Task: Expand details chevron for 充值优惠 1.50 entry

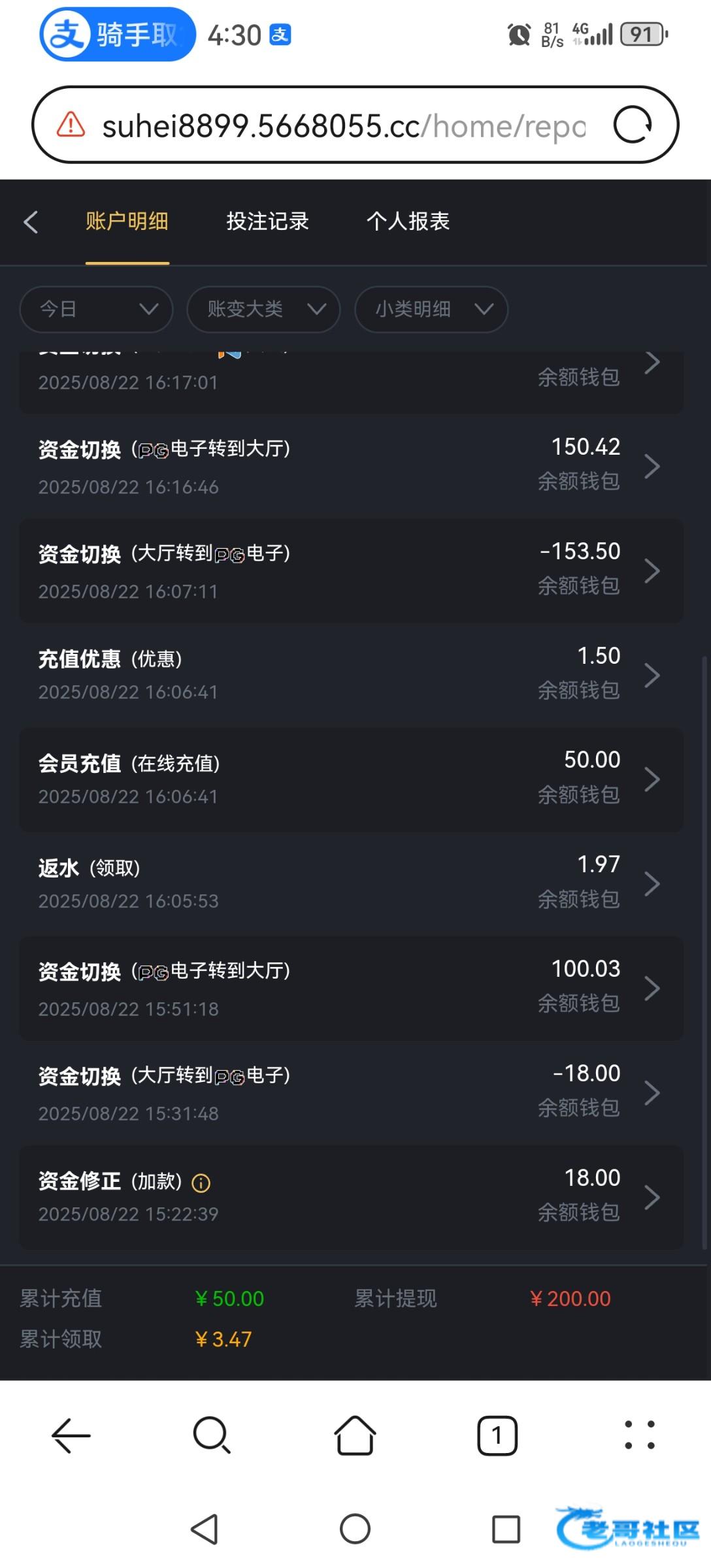Action: pyautogui.click(x=652, y=675)
